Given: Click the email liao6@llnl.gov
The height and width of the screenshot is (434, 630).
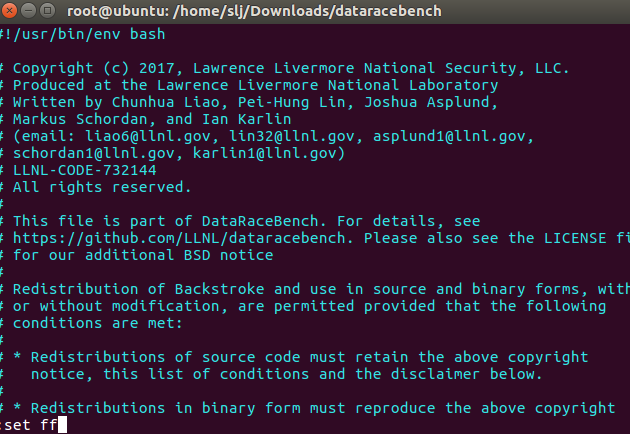Looking at the screenshot, I should (148, 137).
